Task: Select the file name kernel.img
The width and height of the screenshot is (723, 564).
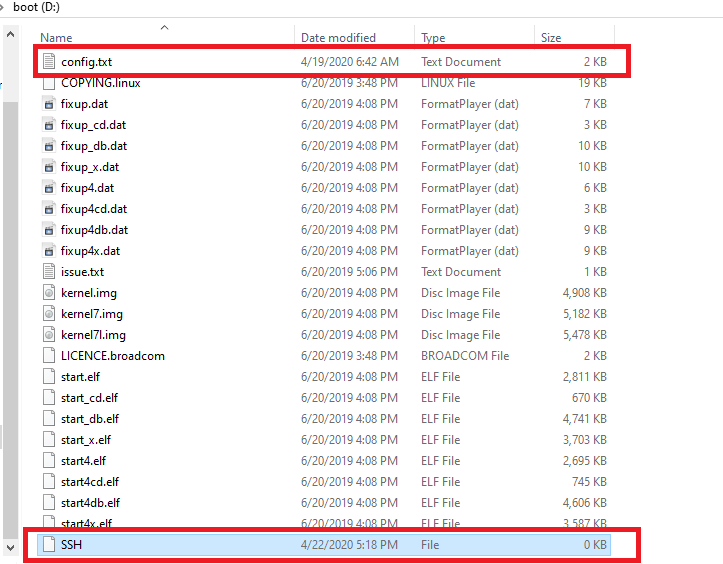Action: (x=89, y=293)
